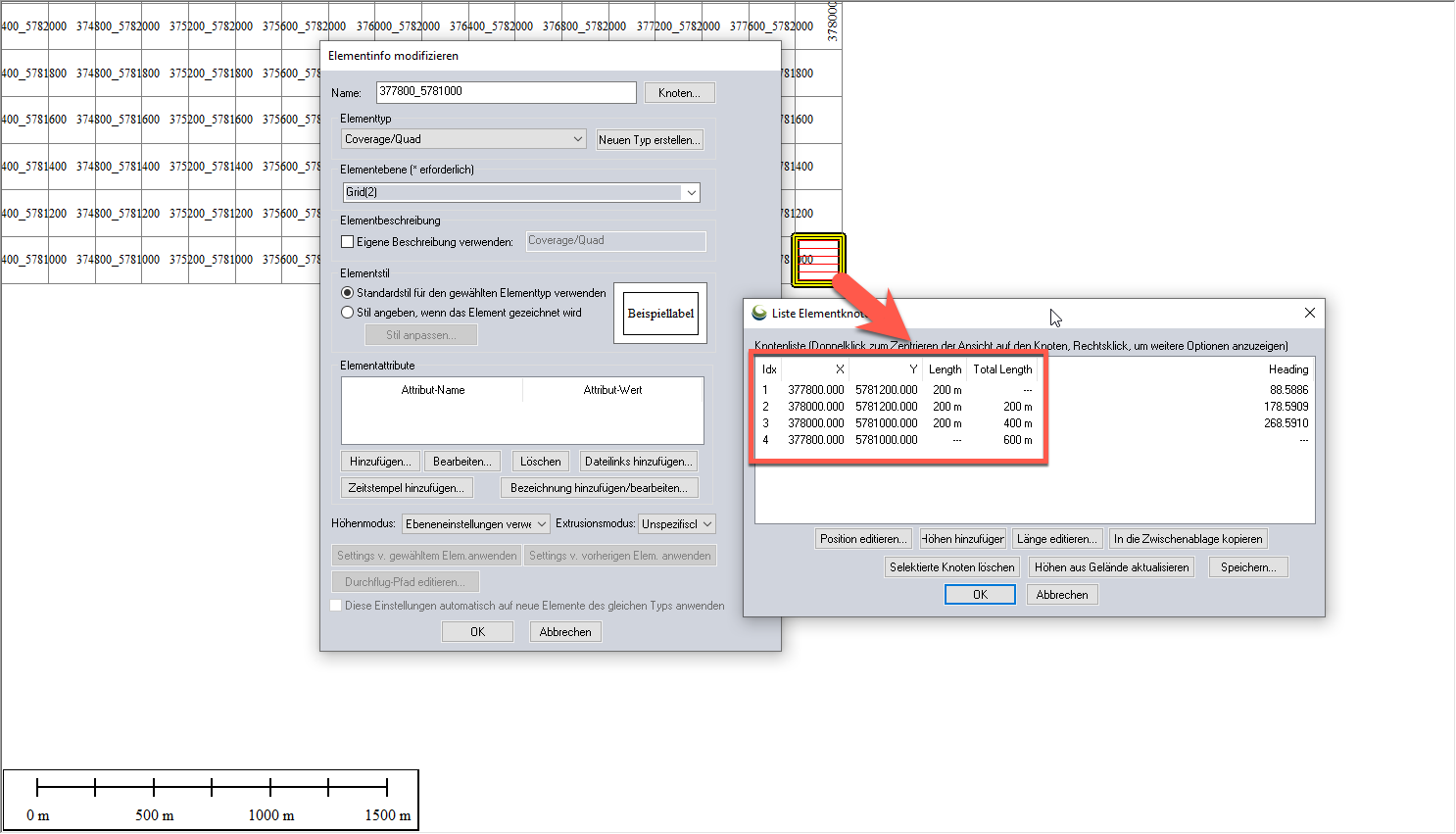
Task: Select node row 1 with Y 5781200.000
Action: tap(1035, 390)
